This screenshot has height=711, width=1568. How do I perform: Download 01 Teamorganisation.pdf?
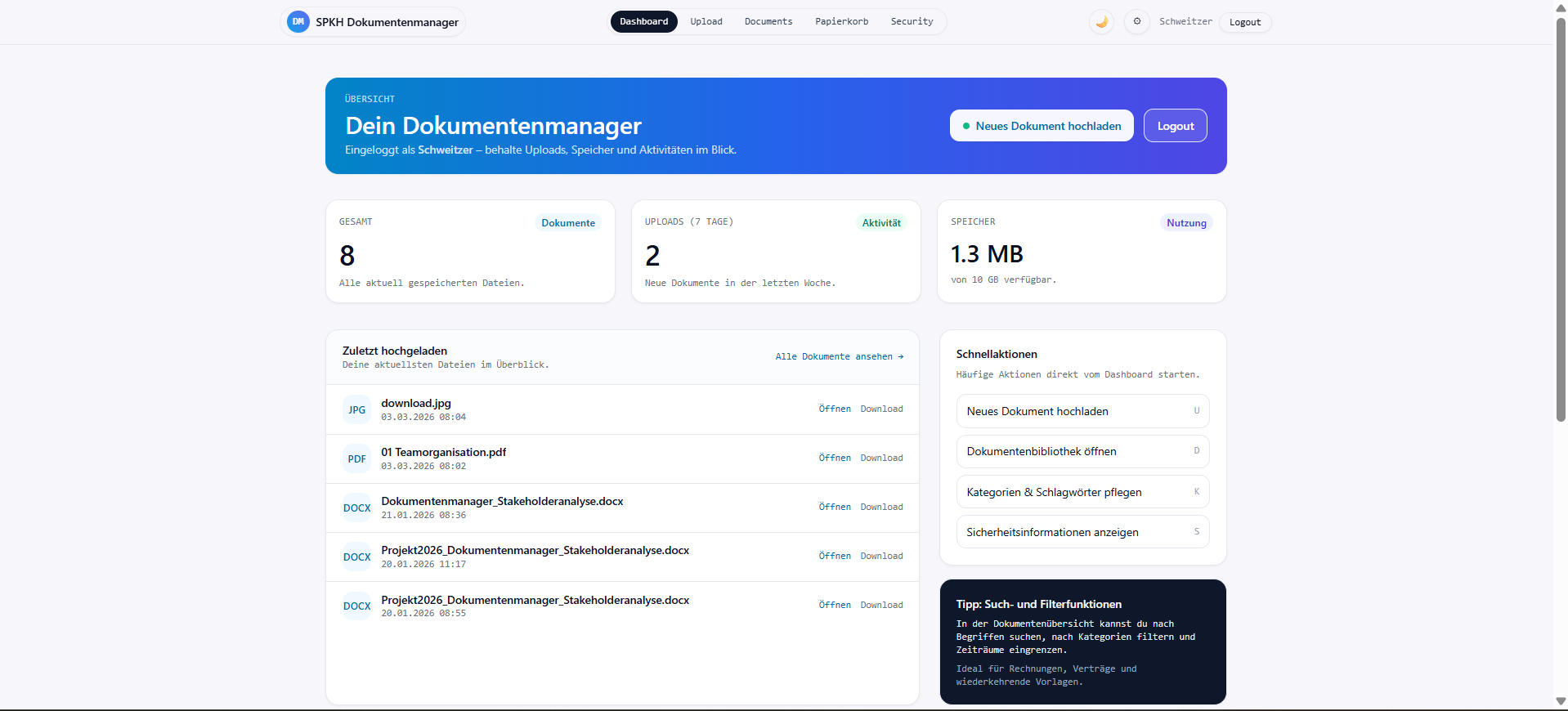881,458
